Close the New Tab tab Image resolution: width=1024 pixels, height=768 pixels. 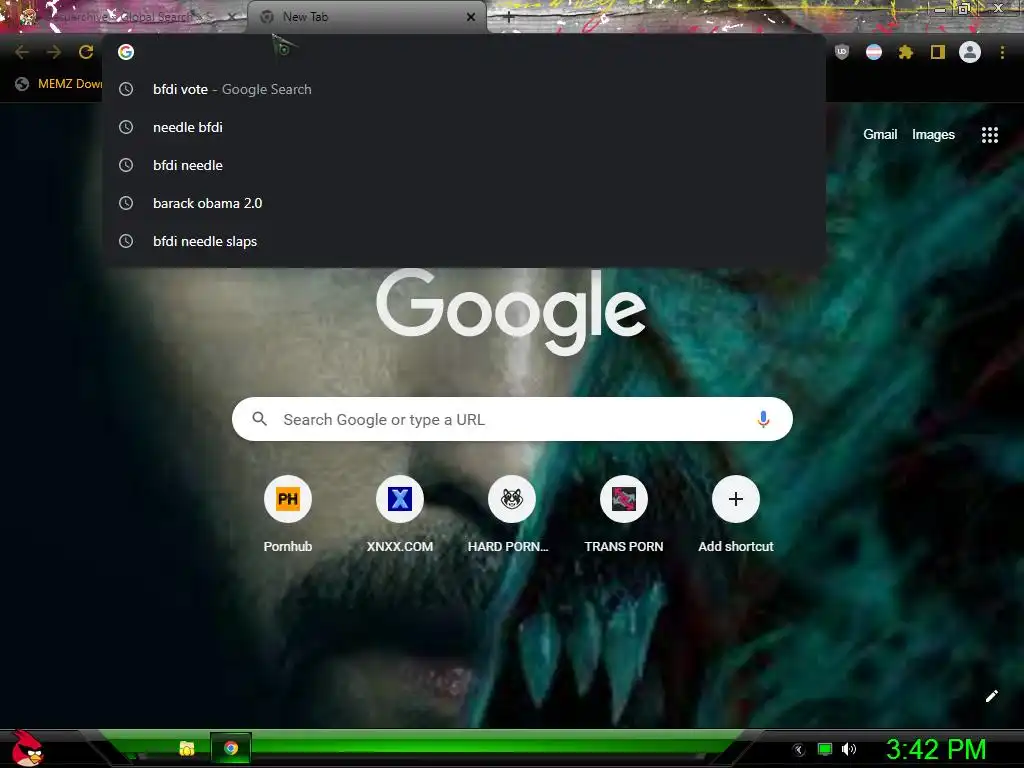[x=471, y=17]
